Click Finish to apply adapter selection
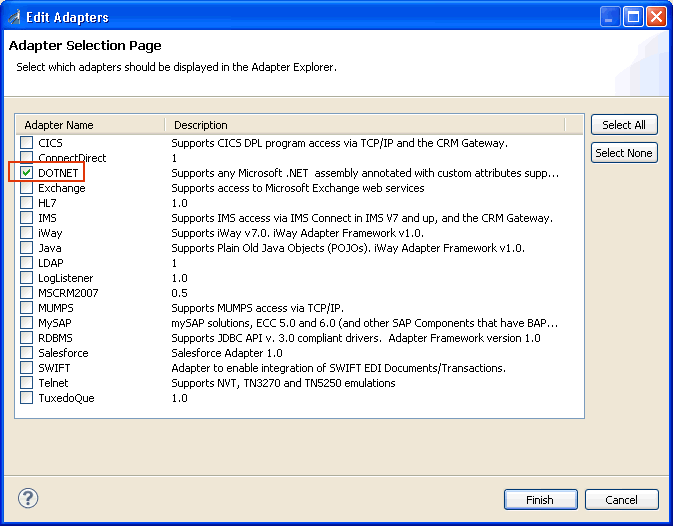This screenshot has height=526, width=673. pos(540,500)
